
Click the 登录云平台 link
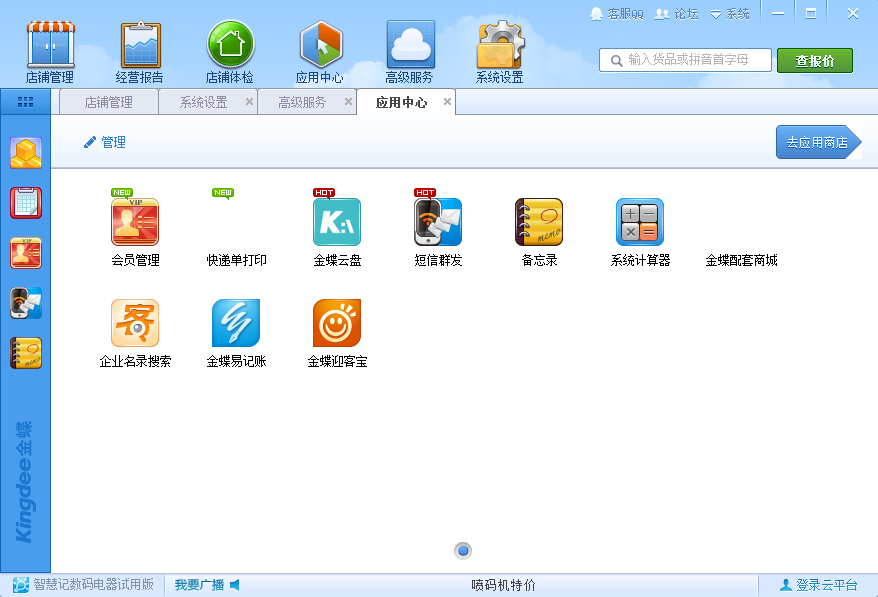click(818, 585)
